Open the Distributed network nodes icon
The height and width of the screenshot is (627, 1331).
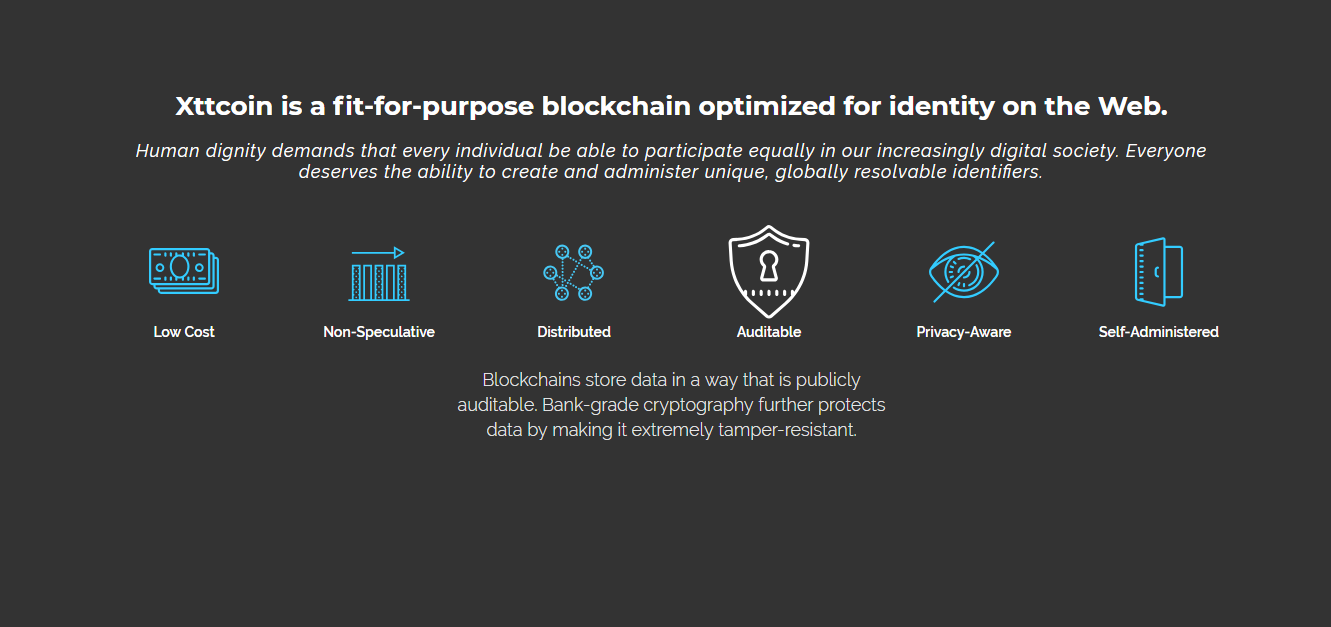[574, 272]
